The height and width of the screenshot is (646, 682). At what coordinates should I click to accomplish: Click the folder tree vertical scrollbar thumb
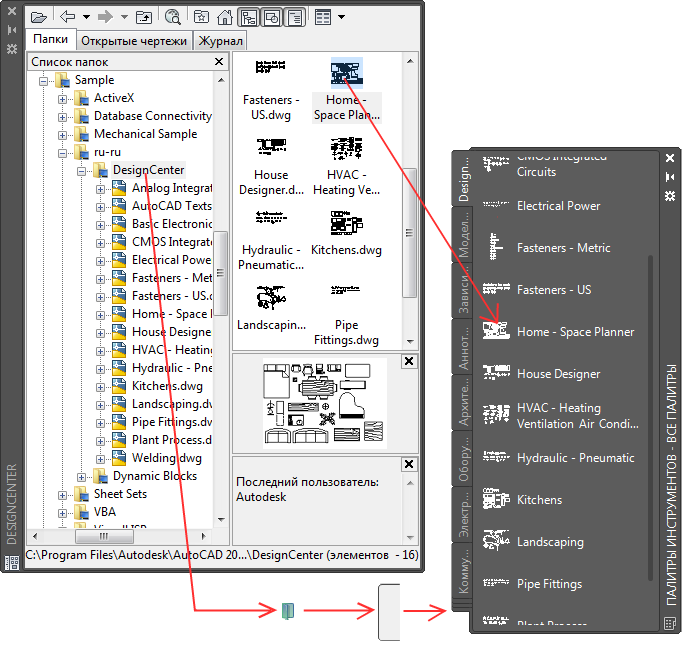tap(221, 273)
